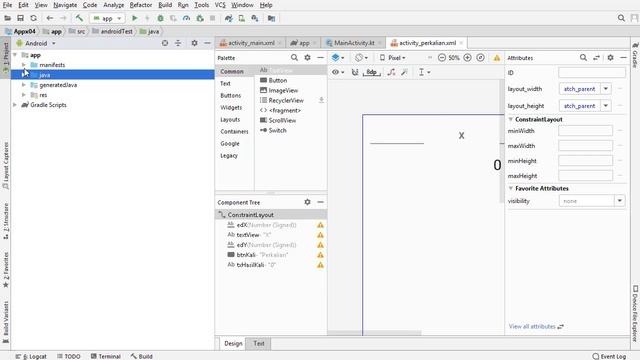Image resolution: width=640 pixels, height=360 pixels.
Task: Open the design surface layers dropdown
Action: [x=338, y=58]
